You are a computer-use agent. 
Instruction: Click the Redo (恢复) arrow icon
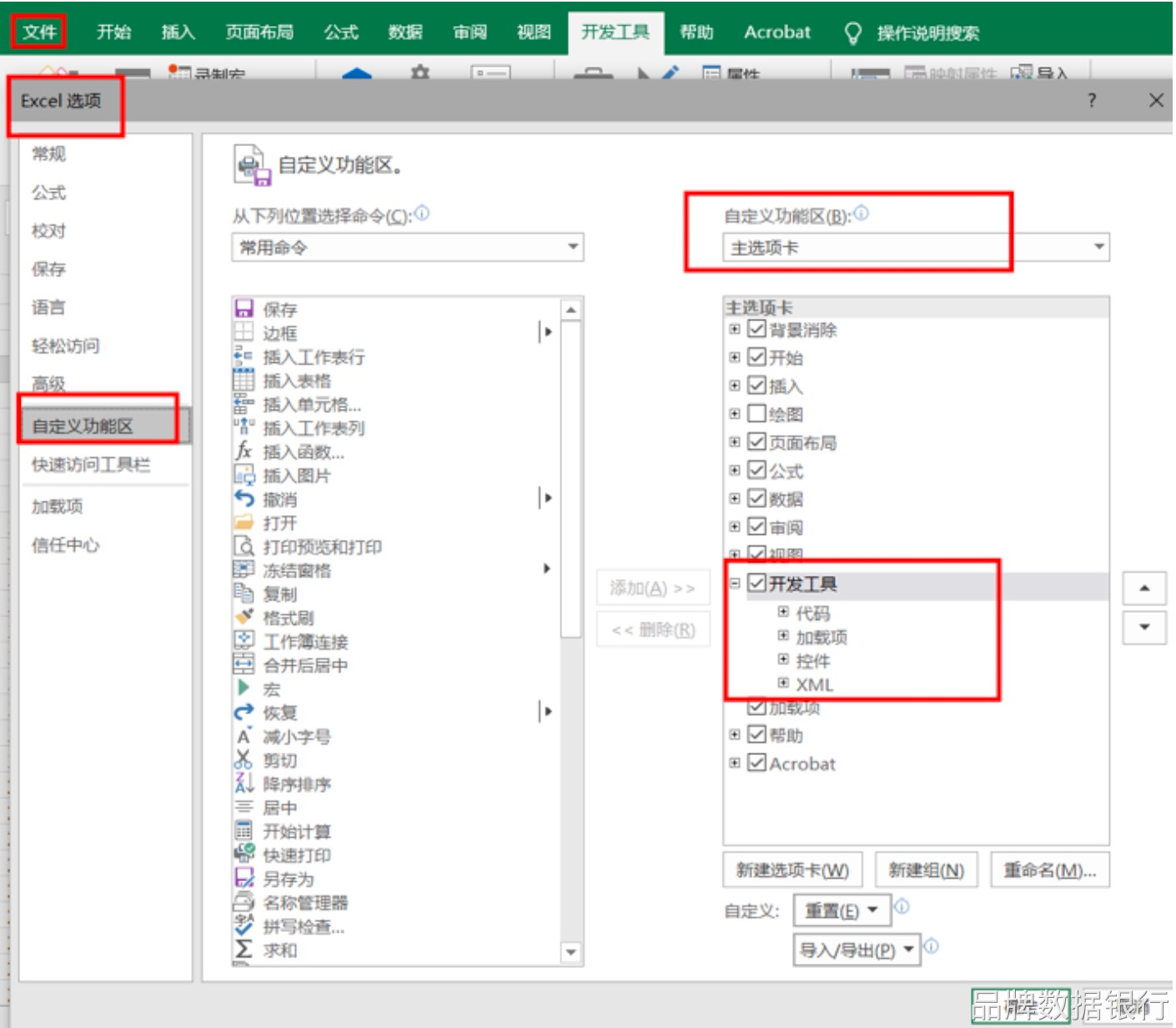tap(244, 713)
